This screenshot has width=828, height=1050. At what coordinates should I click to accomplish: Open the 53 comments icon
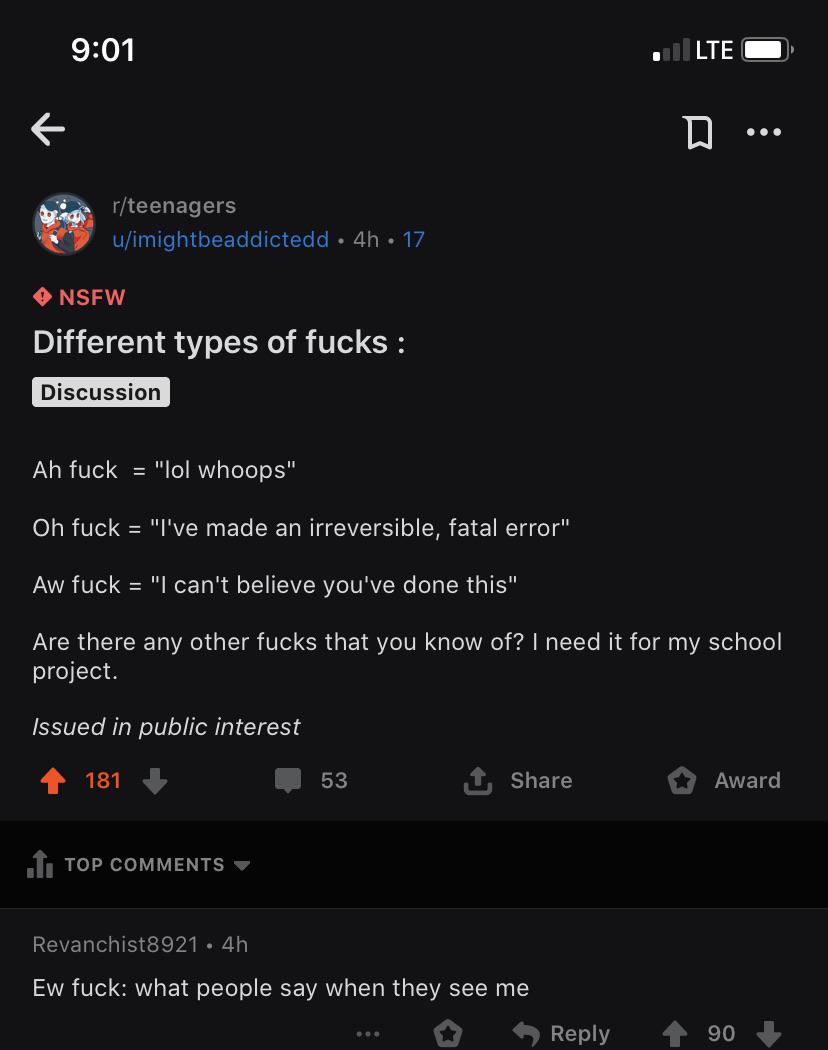(289, 780)
